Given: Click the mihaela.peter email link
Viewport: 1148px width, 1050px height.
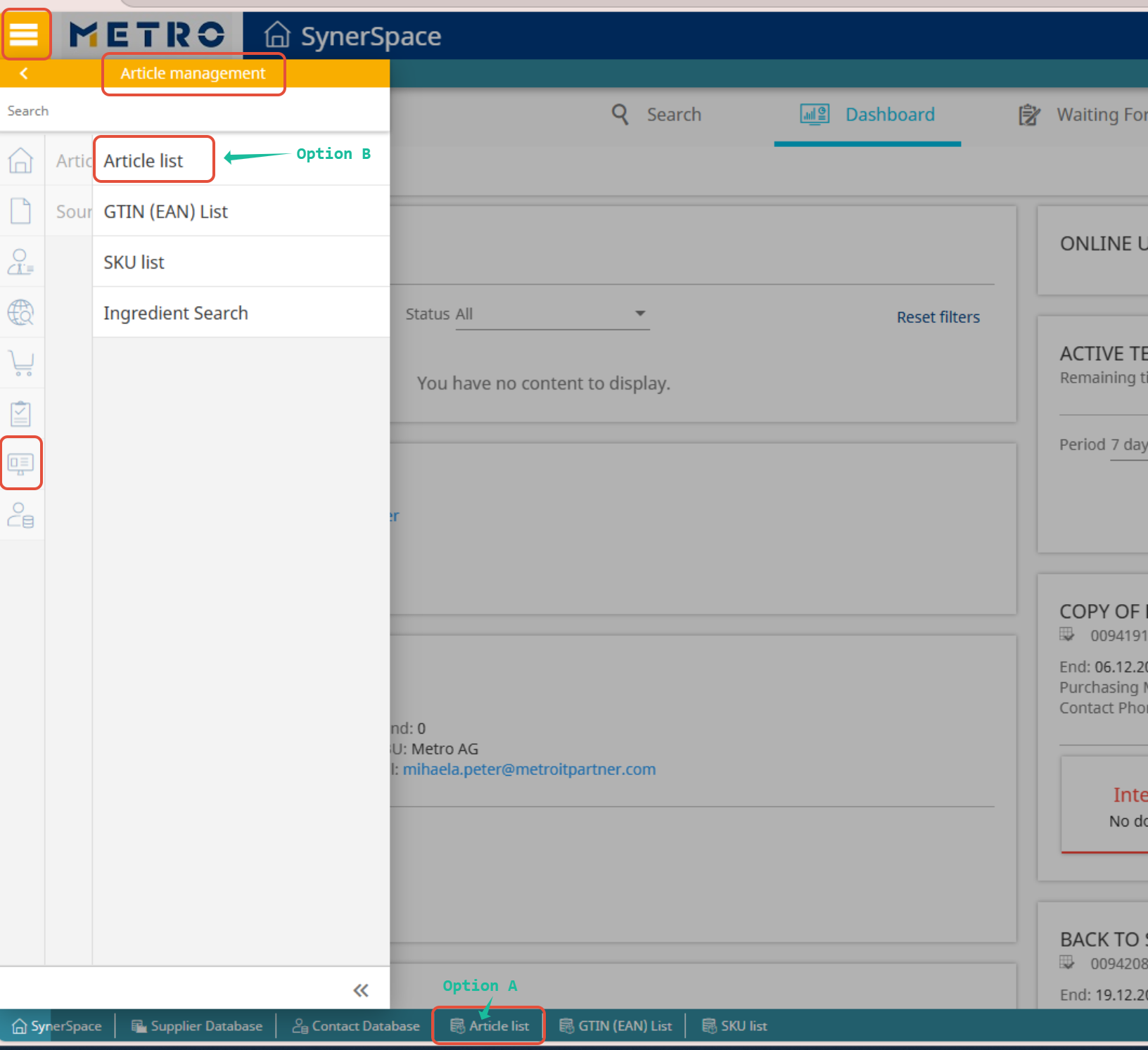Looking at the screenshot, I should tap(529, 769).
